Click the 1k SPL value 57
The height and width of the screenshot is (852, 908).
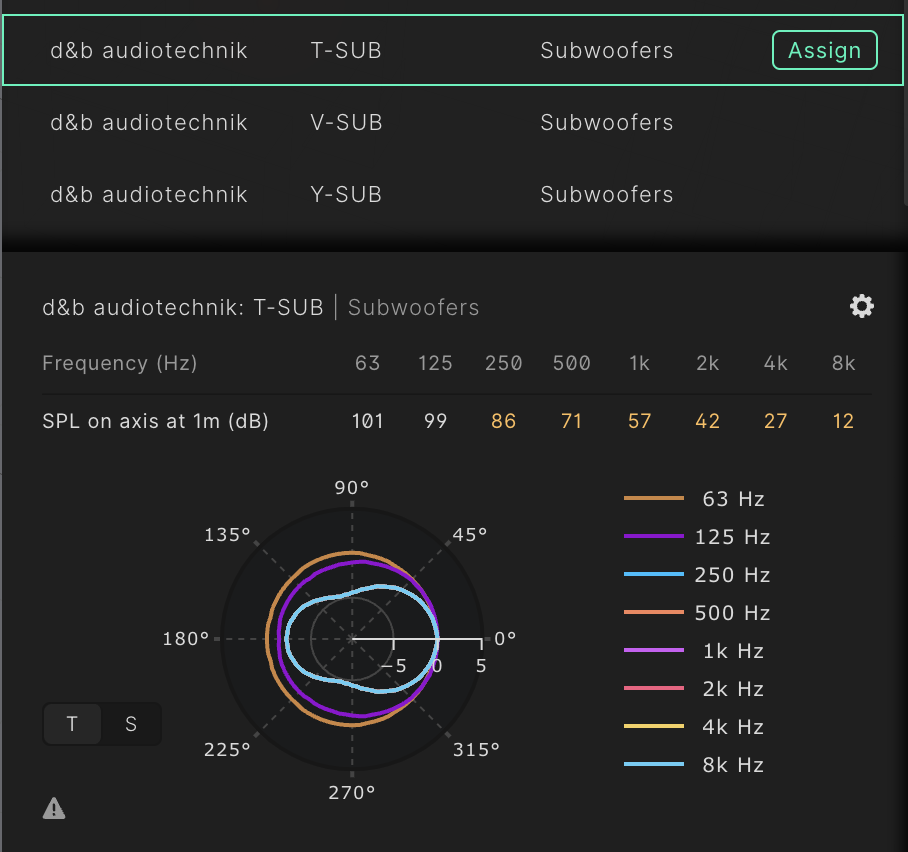click(639, 421)
